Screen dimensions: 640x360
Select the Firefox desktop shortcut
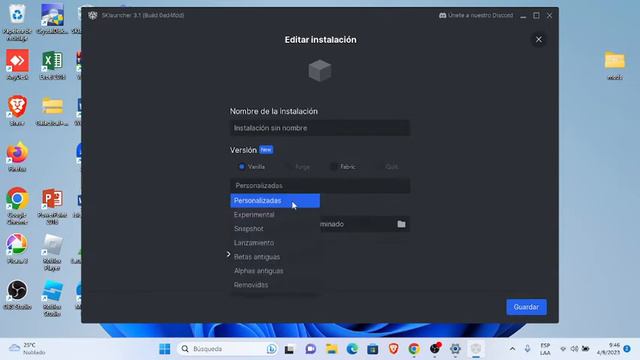[17, 157]
